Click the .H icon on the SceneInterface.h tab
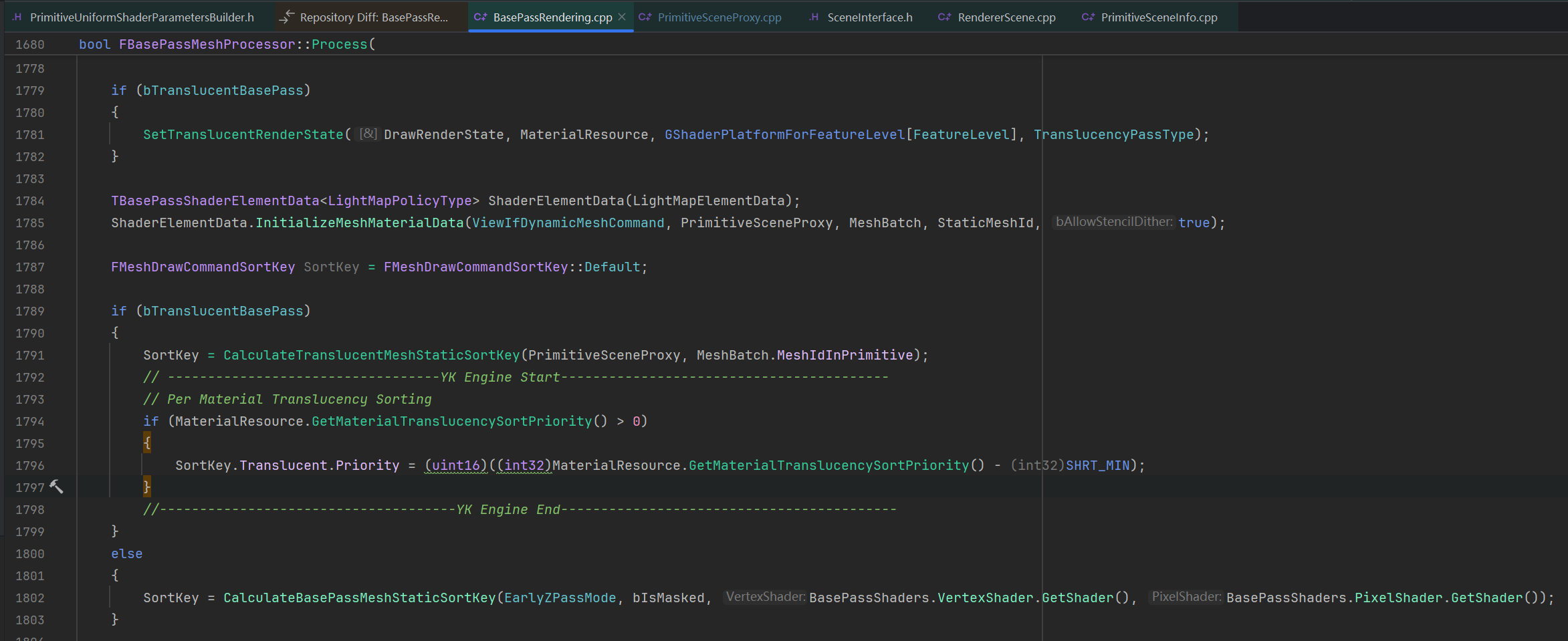This screenshot has width=1568, height=641. [x=813, y=17]
